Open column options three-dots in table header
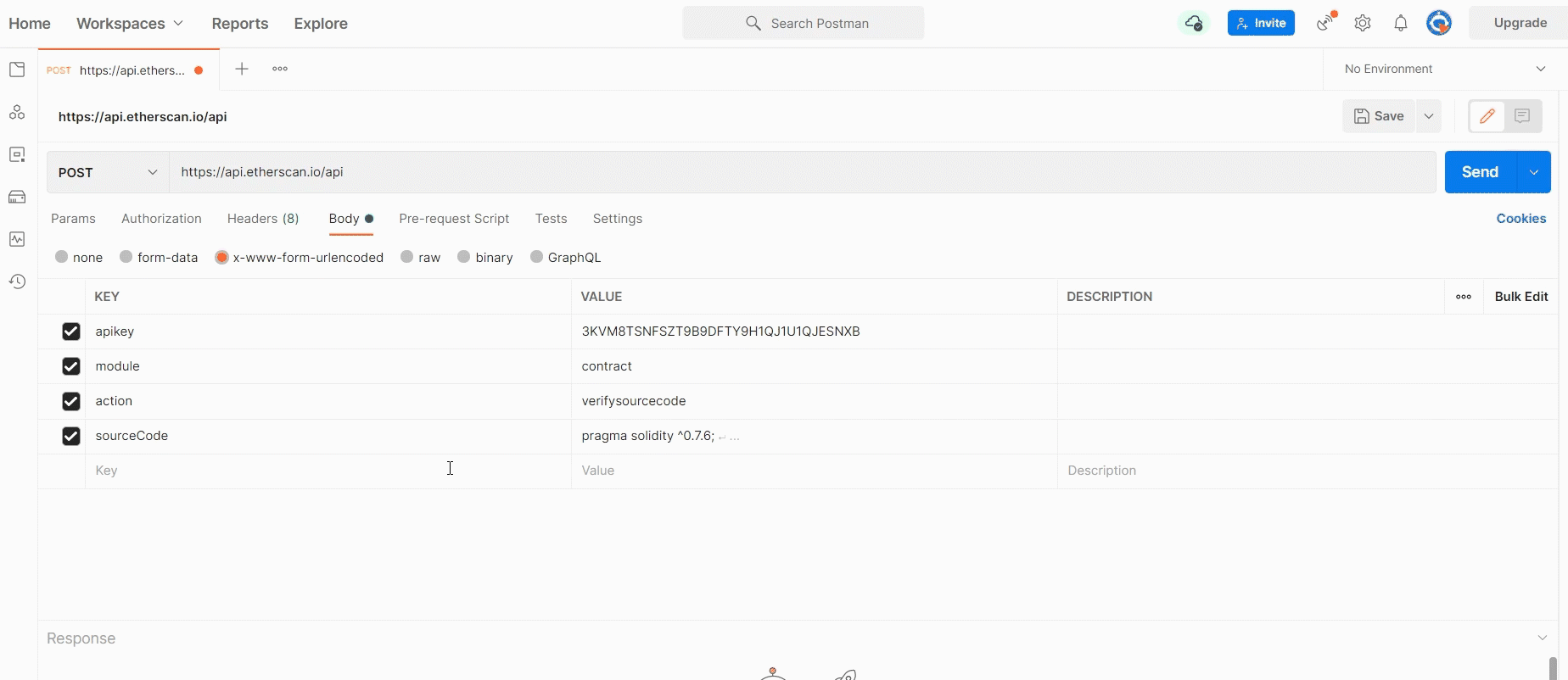 [x=1464, y=297]
